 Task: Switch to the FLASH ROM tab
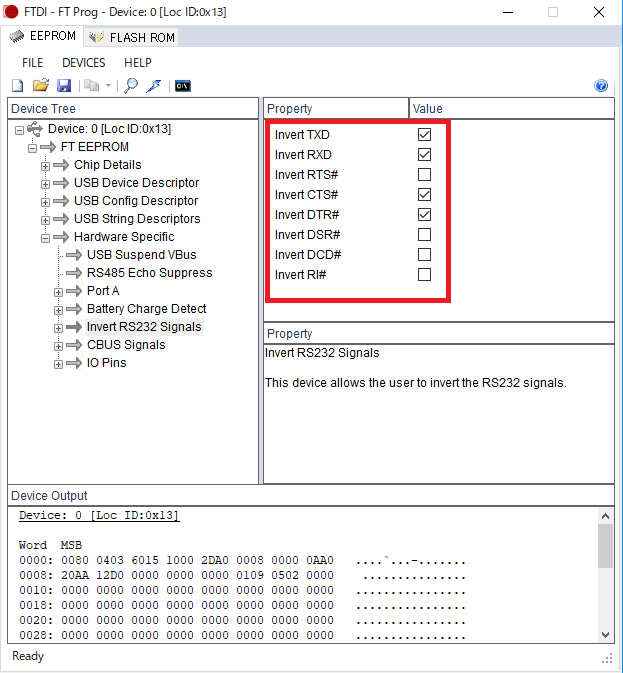pyautogui.click(x=131, y=37)
